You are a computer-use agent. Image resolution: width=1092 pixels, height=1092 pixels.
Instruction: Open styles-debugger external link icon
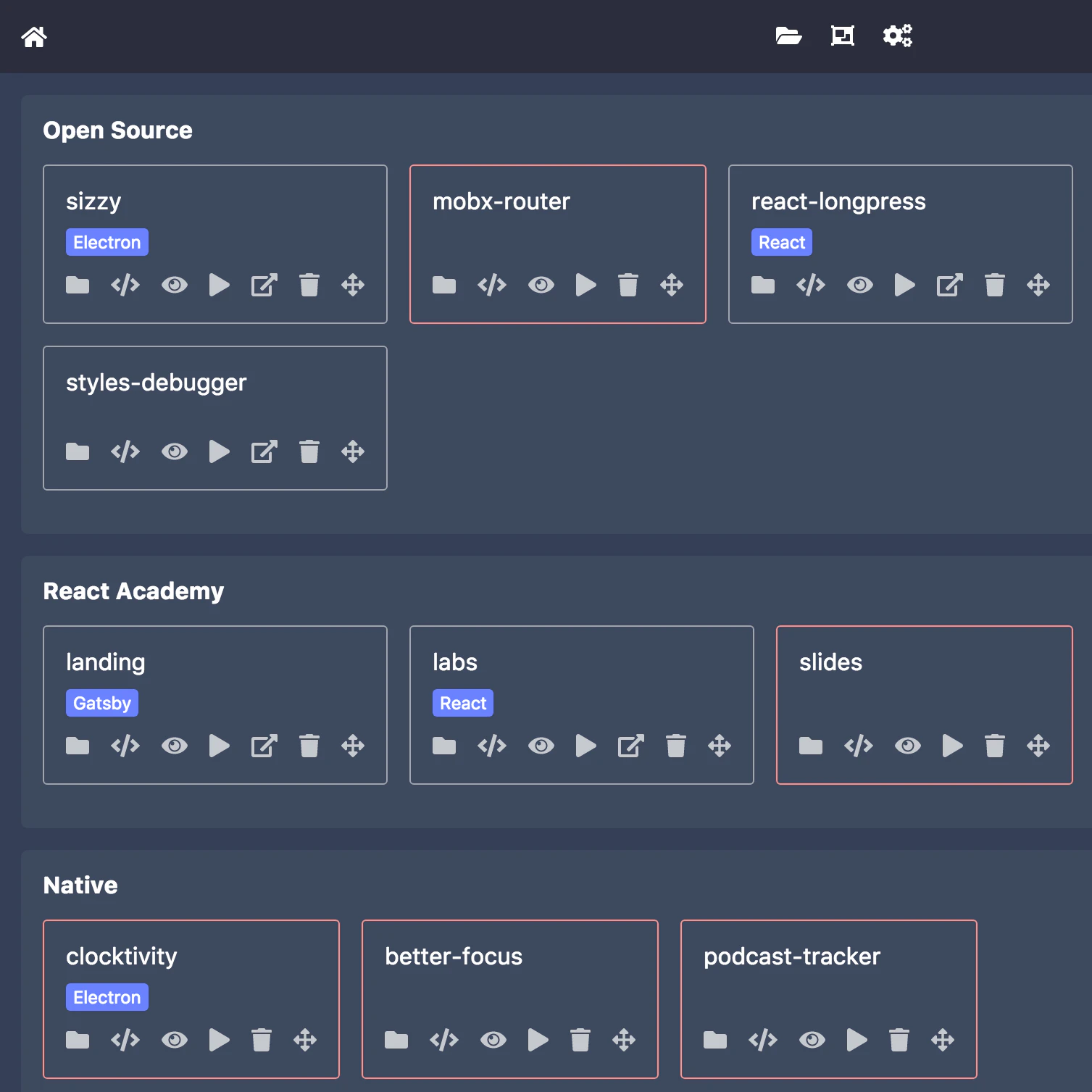(x=264, y=451)
